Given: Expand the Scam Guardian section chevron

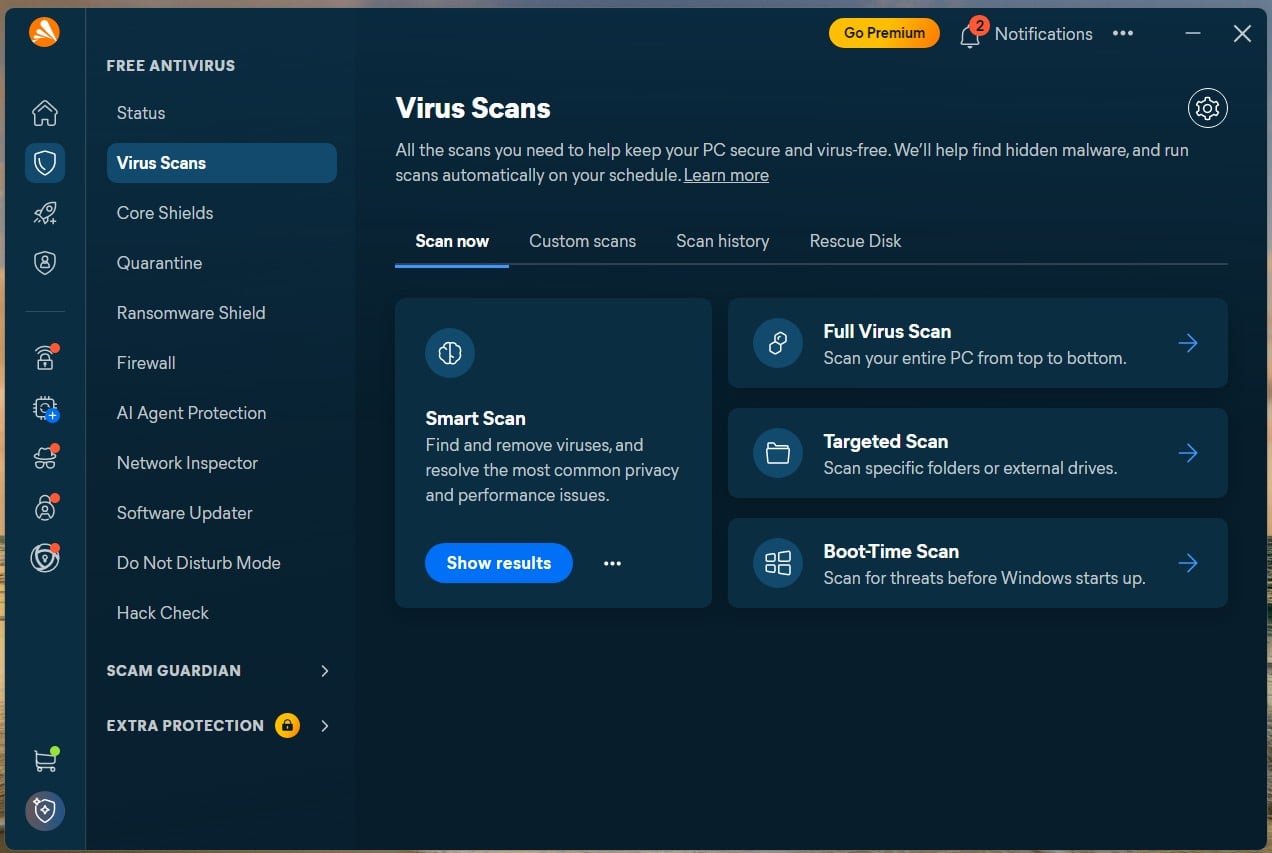Looking at the screenshot, I should point(325,671).
